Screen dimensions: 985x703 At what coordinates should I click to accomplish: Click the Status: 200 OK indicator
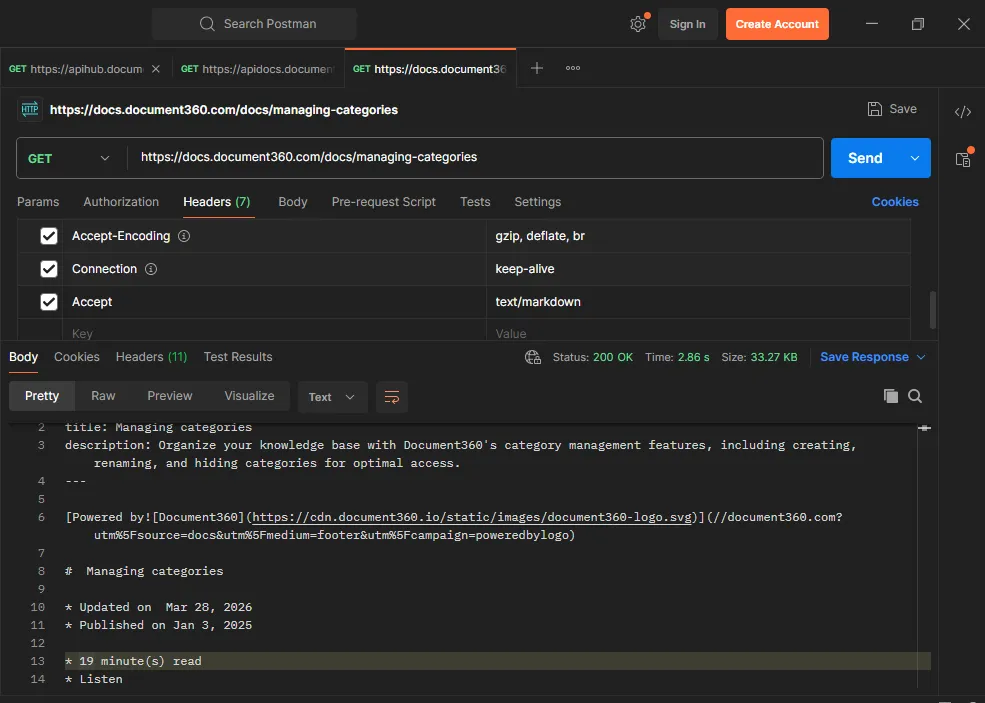coord(592,357)
